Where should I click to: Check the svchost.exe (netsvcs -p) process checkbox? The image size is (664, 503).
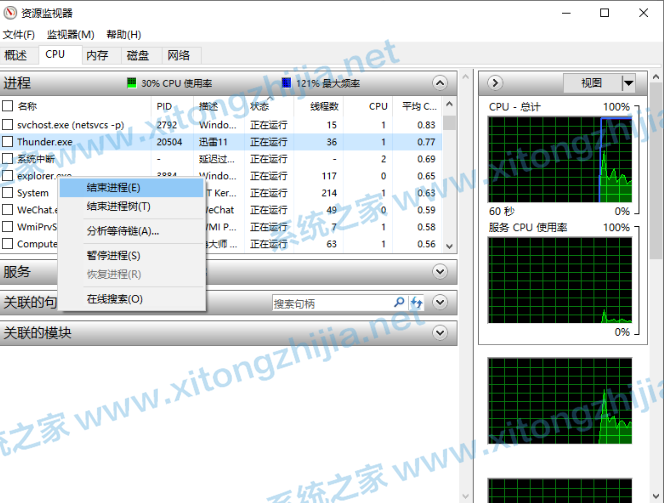8,124
